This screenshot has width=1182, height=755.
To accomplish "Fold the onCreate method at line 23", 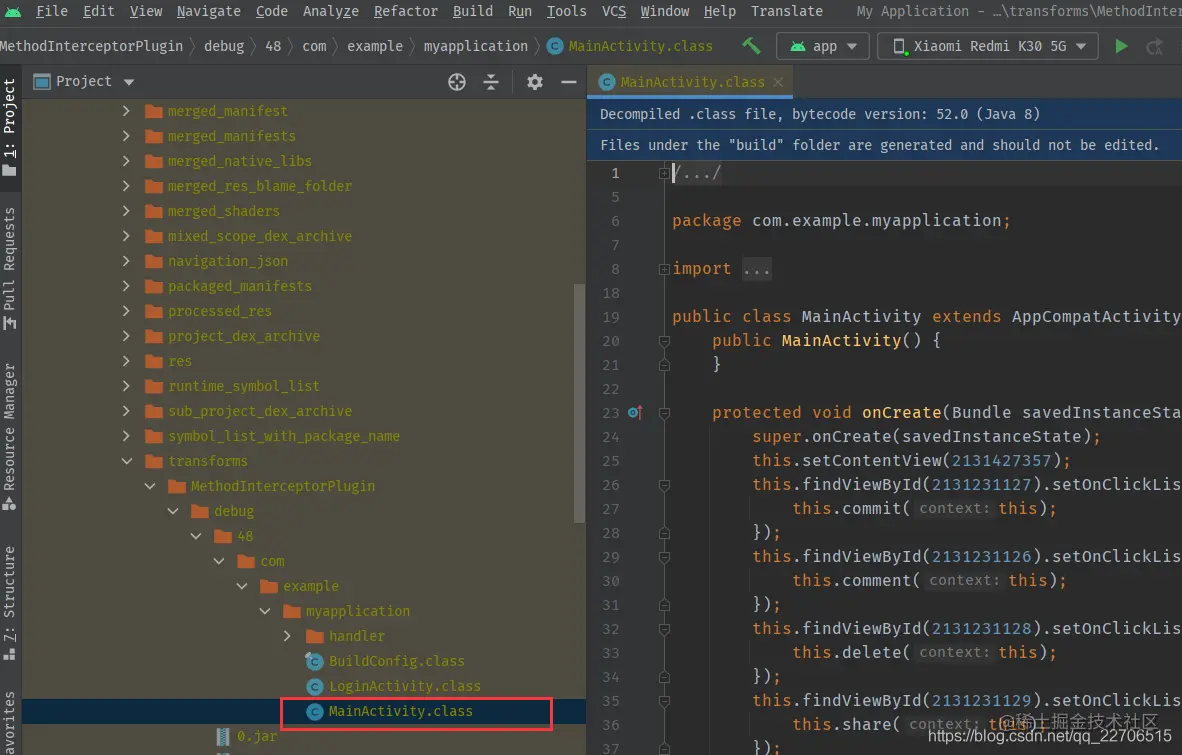I will [664, 413].
